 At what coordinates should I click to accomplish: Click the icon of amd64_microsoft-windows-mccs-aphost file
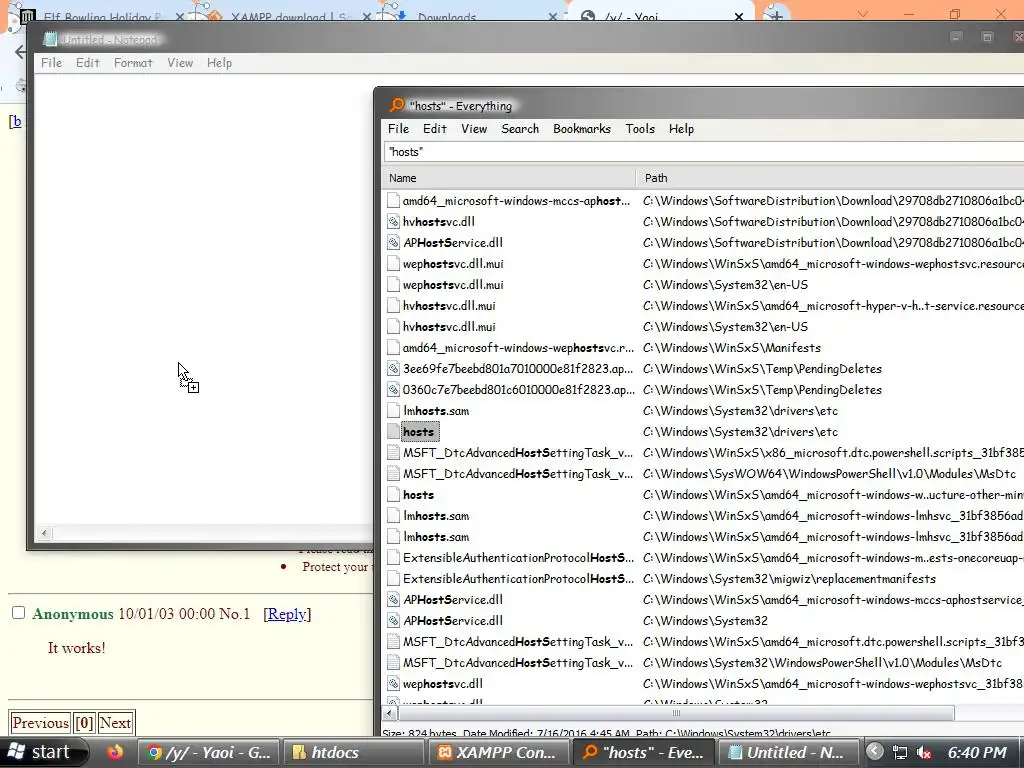[393, 200]
